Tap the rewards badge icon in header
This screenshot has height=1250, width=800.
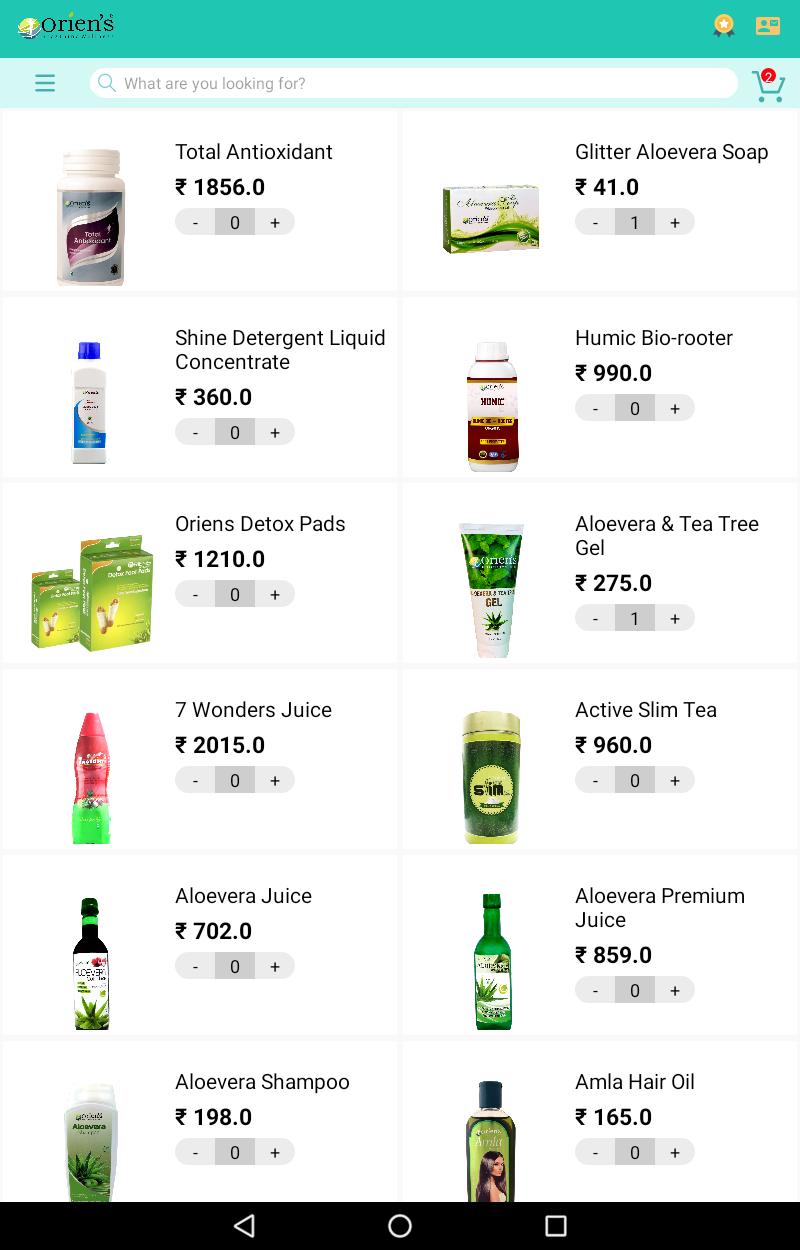(x=724, y=26)
